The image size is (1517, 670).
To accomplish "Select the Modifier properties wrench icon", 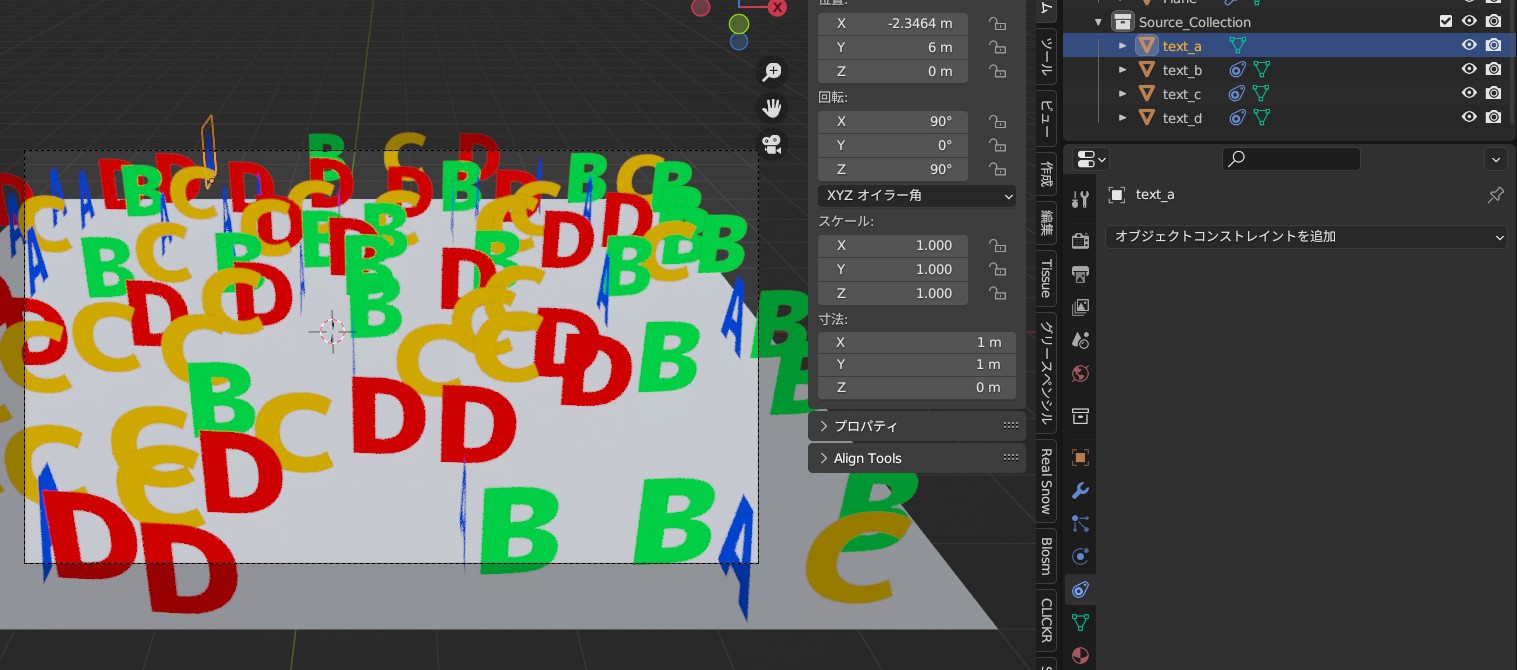I will pyautogui.click(x=1081, y=490).
